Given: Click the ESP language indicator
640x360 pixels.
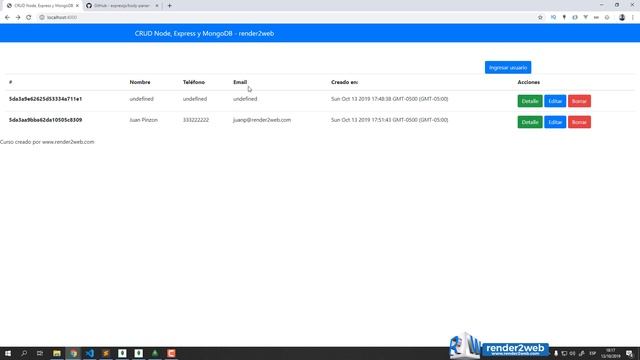Looking at the screenshot, I should (x=593, y=353).
